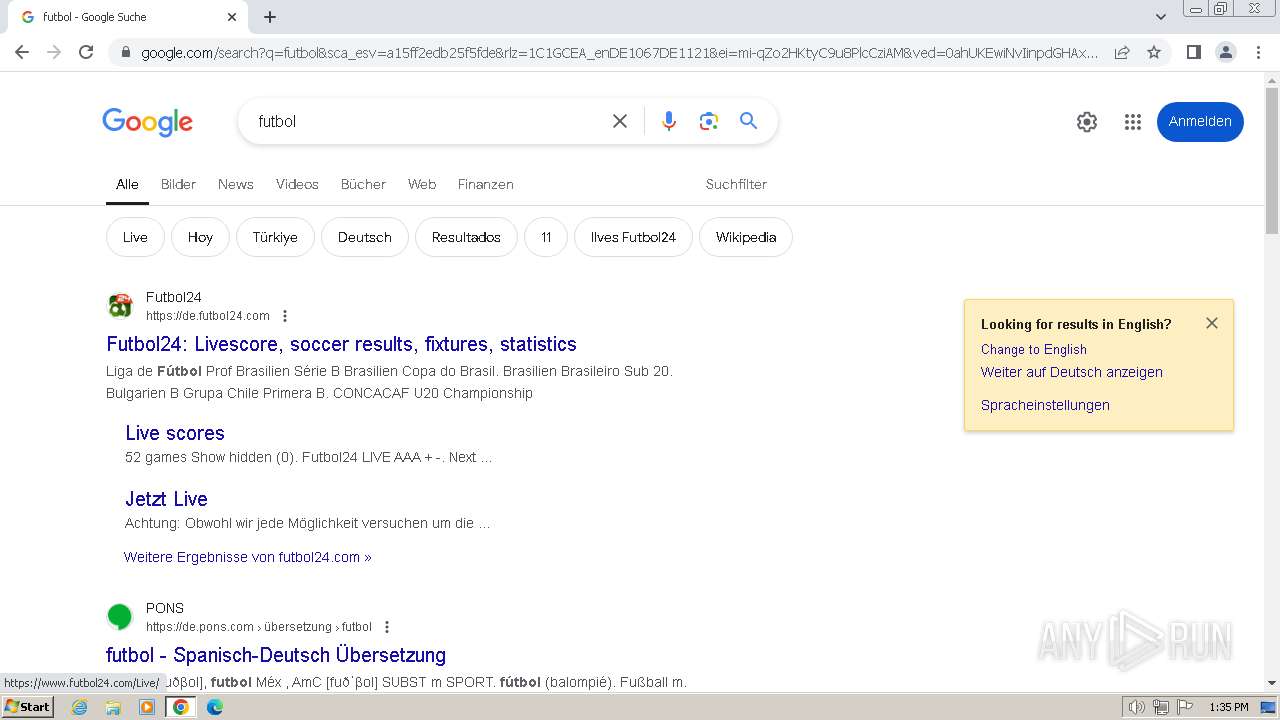Screen dimensions: 1280x720
Task: Switch to the Finanzen tab
Action: (486, 184)
